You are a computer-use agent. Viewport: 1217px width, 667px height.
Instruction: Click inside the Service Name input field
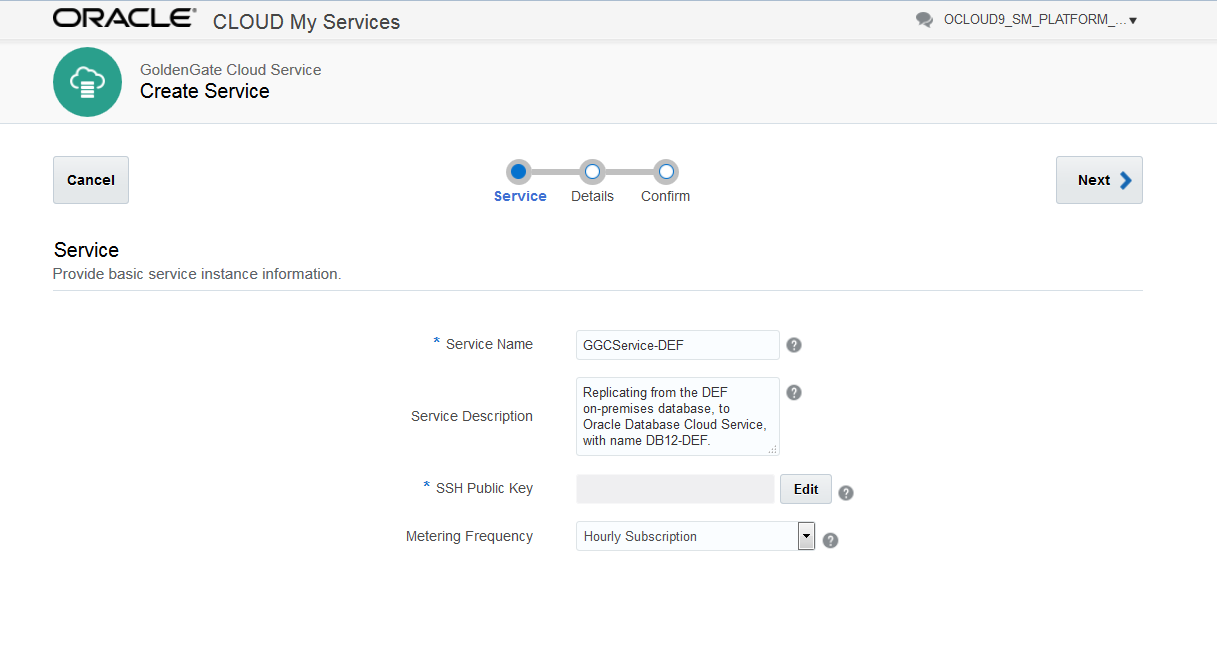pyautogui.click(x=677, y=344)
